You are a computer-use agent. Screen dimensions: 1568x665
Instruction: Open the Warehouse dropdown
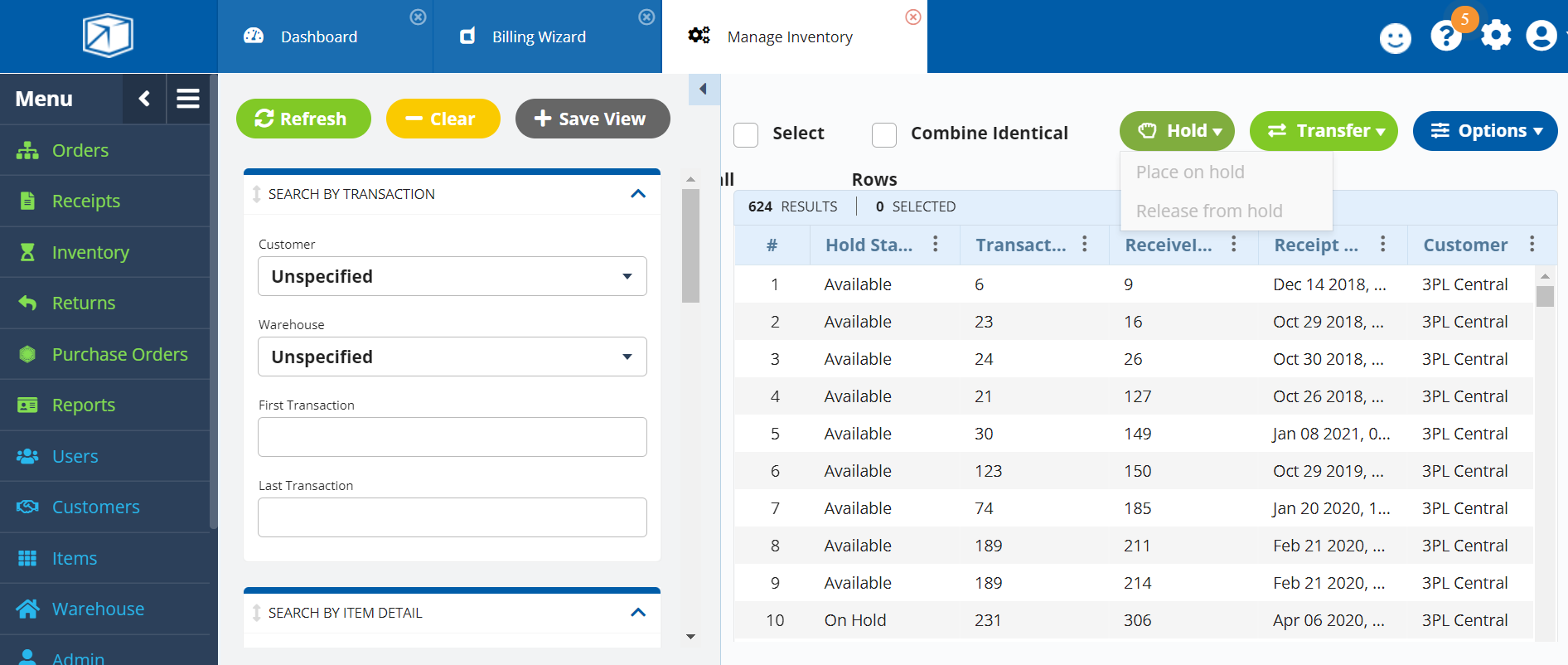click(452, 357)
